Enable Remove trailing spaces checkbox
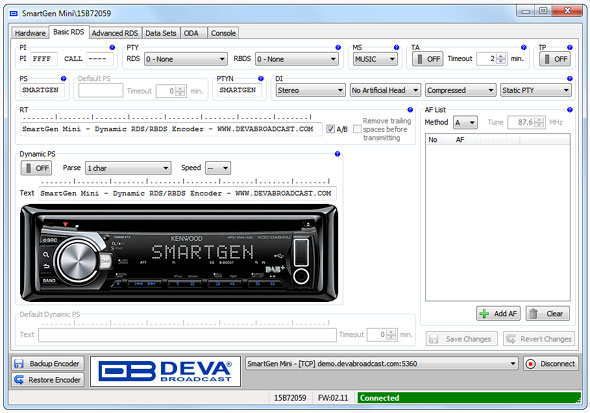Image resolution: width=590 pixels, height=413 pixels. pyautogui.click(x=357, y=129)
